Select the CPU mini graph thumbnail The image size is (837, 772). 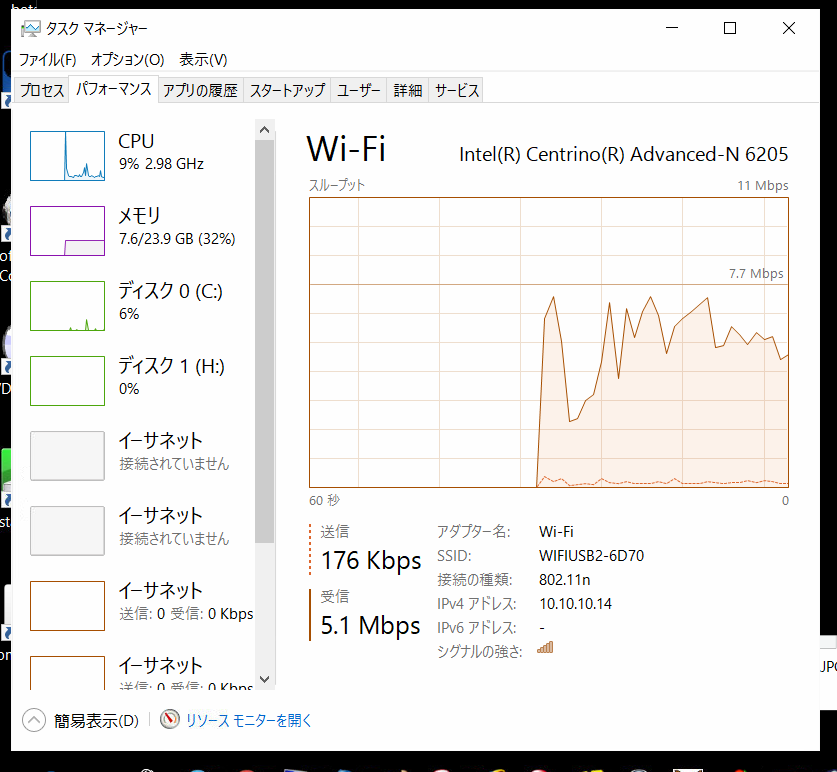[67, 156]
